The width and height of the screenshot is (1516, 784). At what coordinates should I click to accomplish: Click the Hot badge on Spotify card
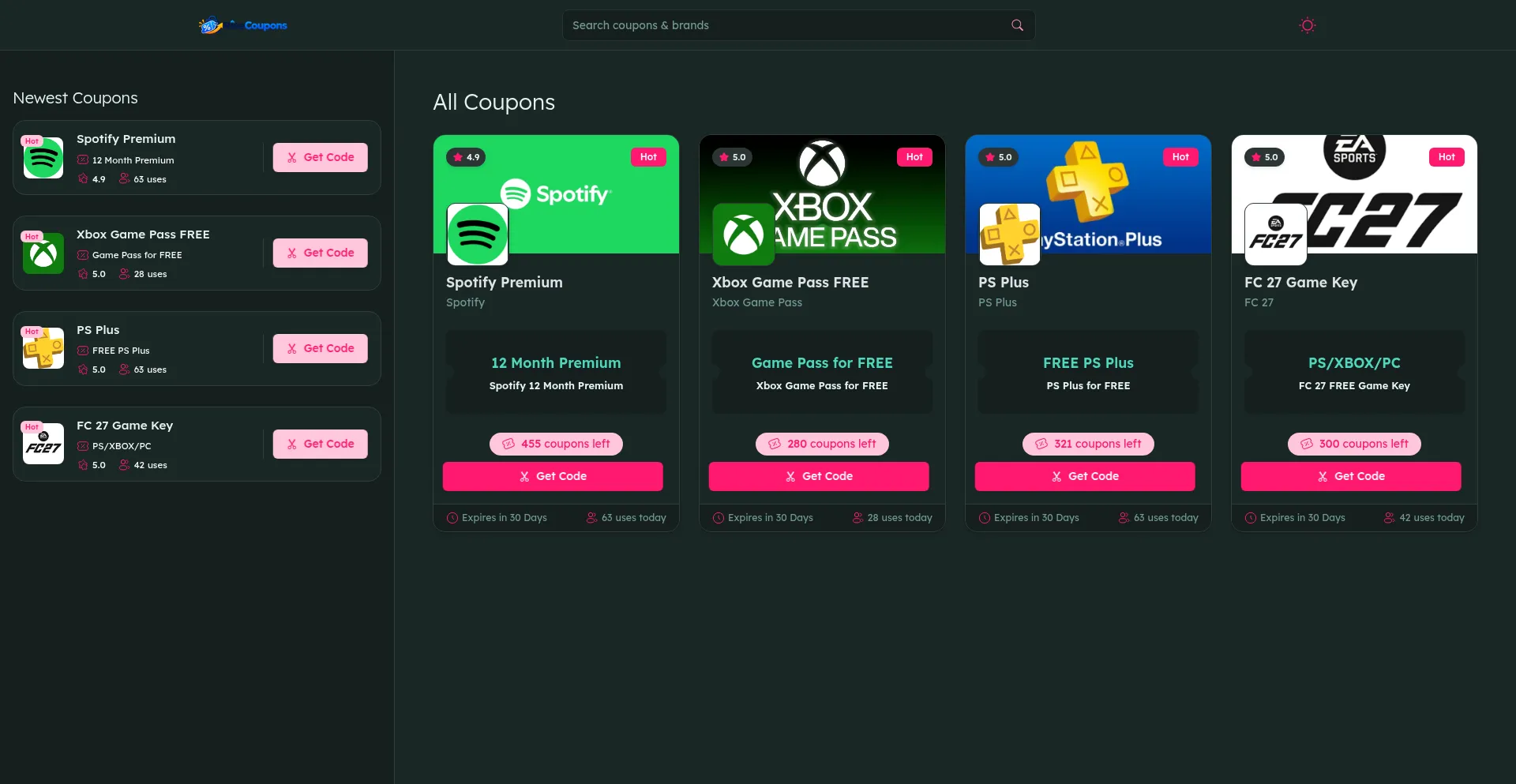(x=648, y=157)
